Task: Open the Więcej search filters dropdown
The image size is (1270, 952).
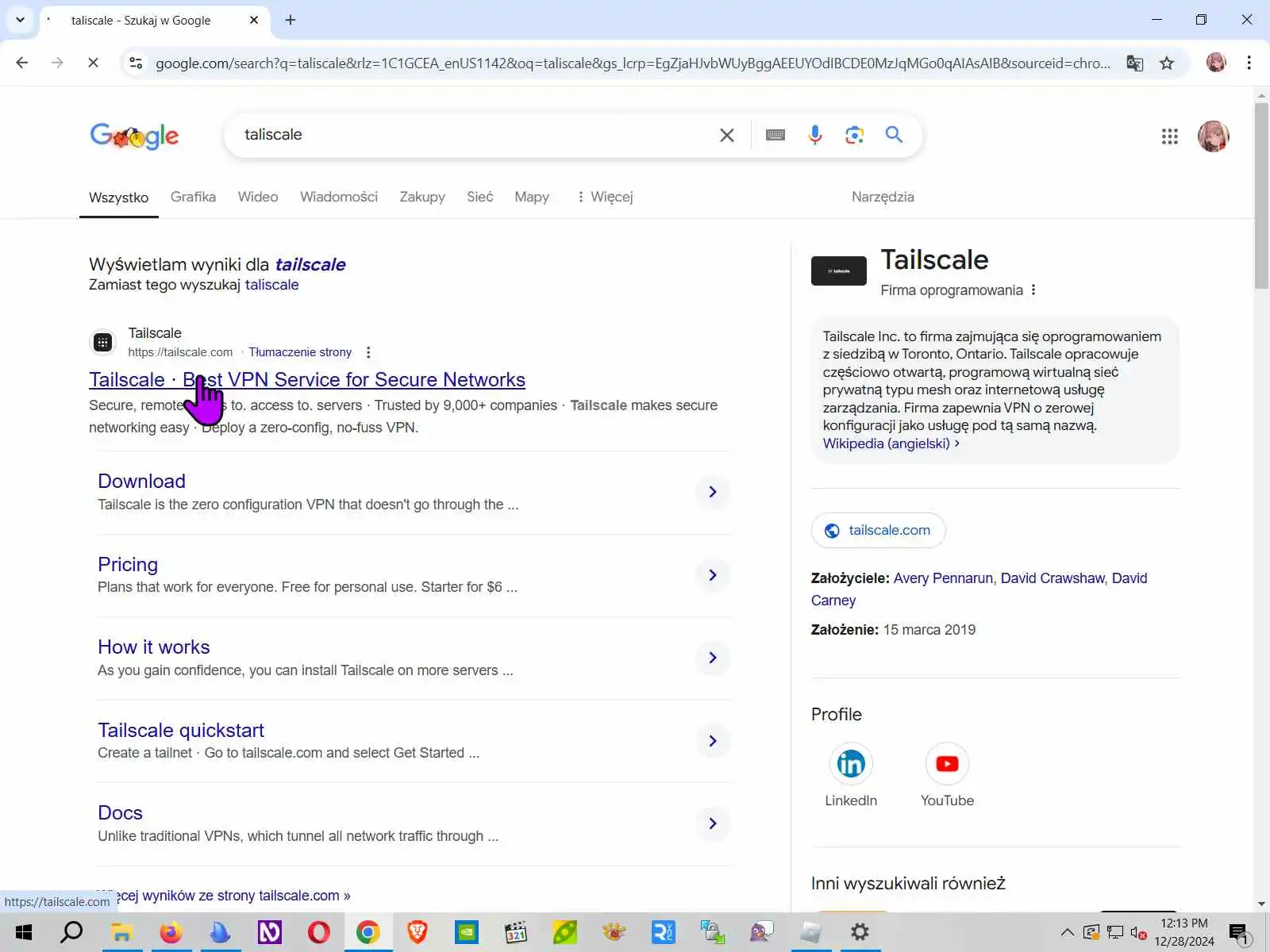Action: [605, 197]
